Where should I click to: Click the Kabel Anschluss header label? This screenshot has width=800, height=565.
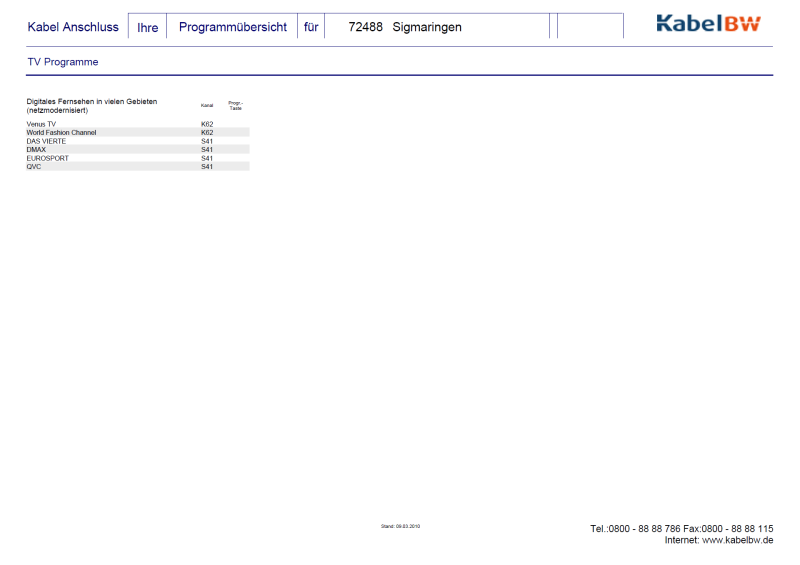tap(73, 27)
